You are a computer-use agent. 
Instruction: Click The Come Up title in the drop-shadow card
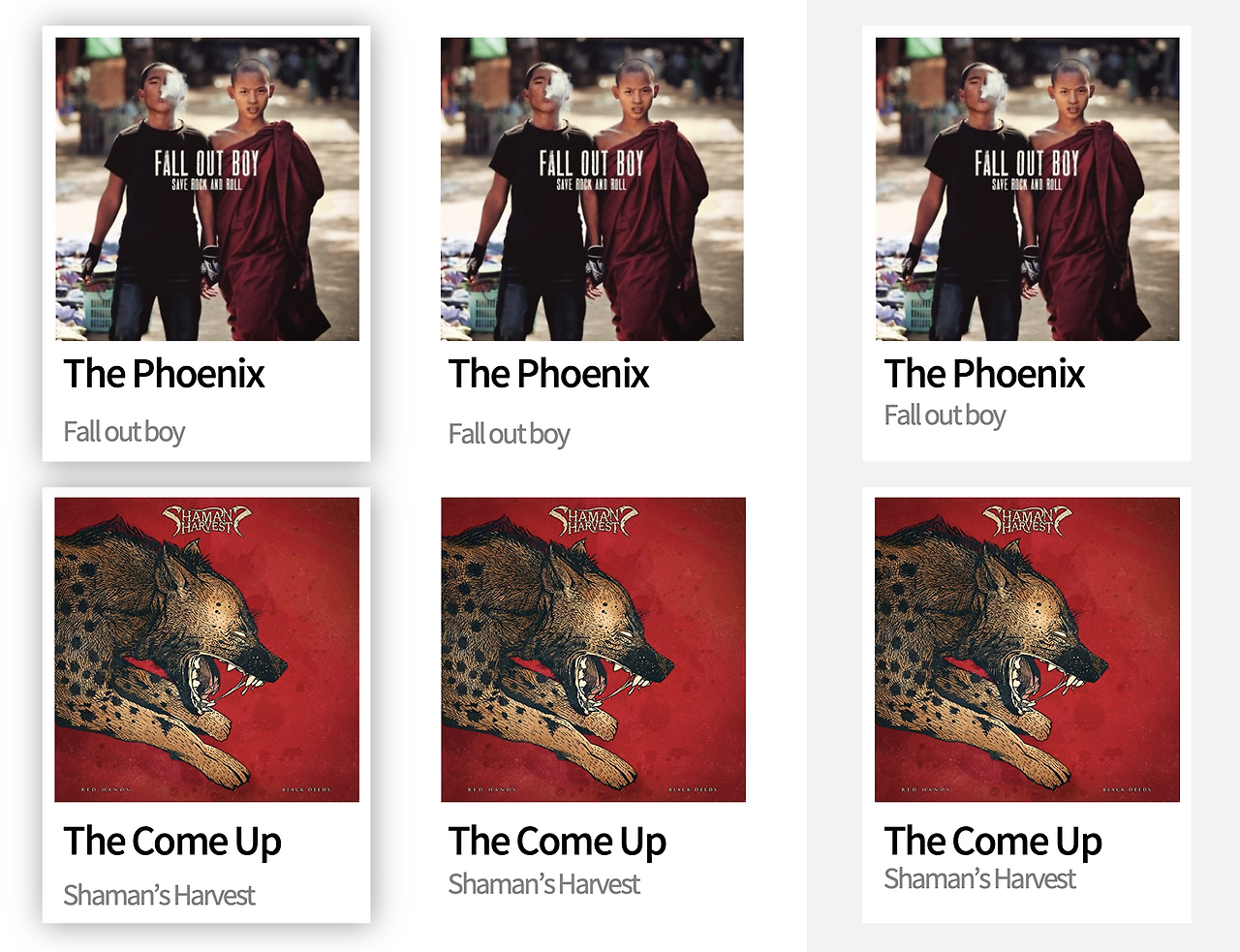(x=172, y=843)
